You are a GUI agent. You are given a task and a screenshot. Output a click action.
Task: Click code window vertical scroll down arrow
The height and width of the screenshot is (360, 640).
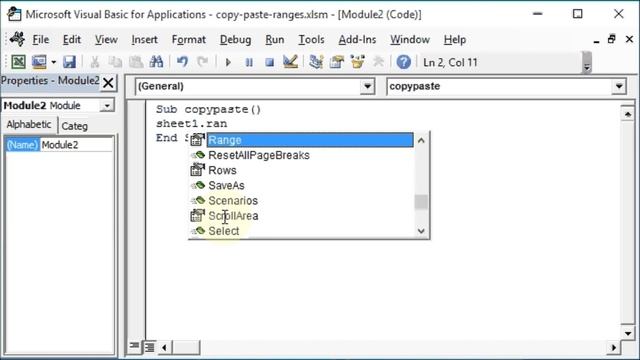(628, 333)
